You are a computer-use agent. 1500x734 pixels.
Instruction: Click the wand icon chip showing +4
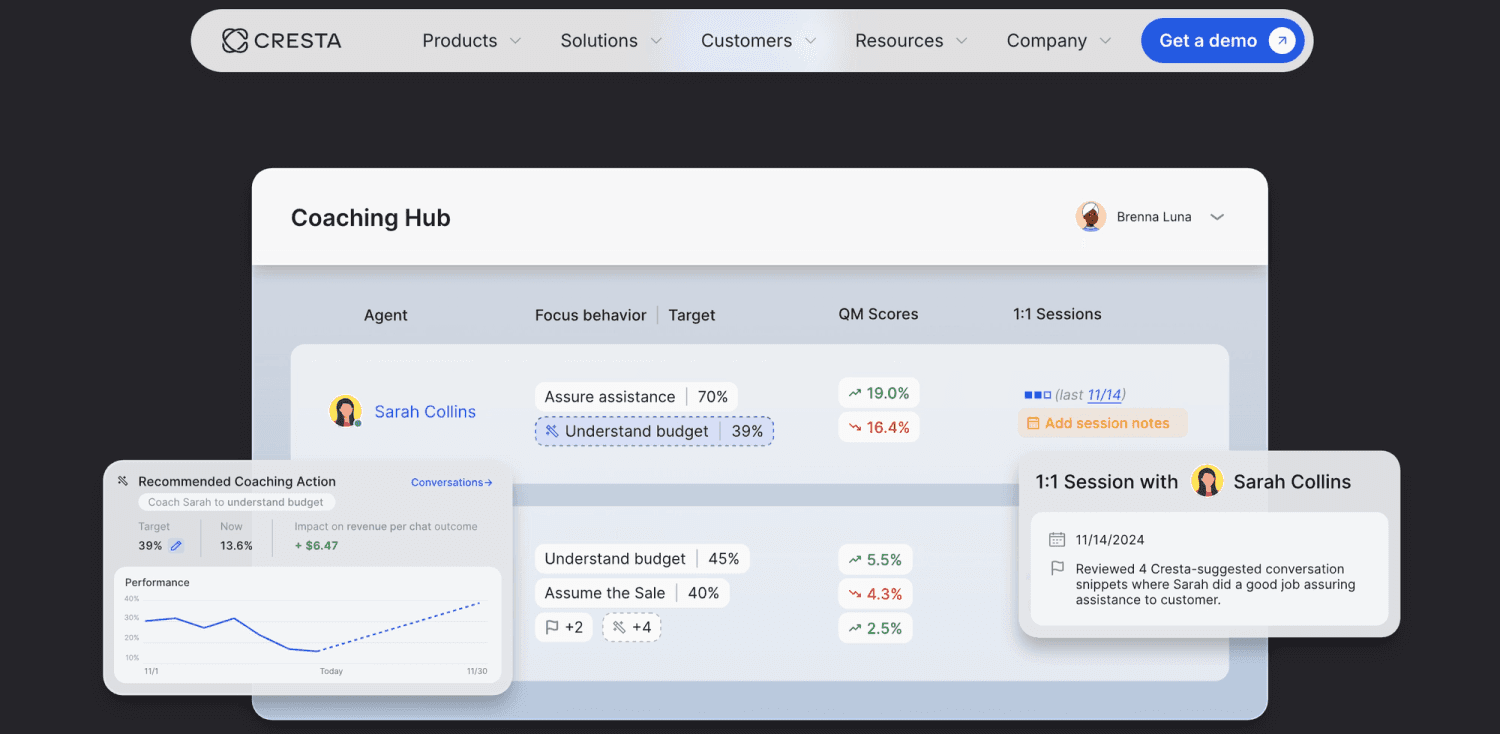click(631, 628)
